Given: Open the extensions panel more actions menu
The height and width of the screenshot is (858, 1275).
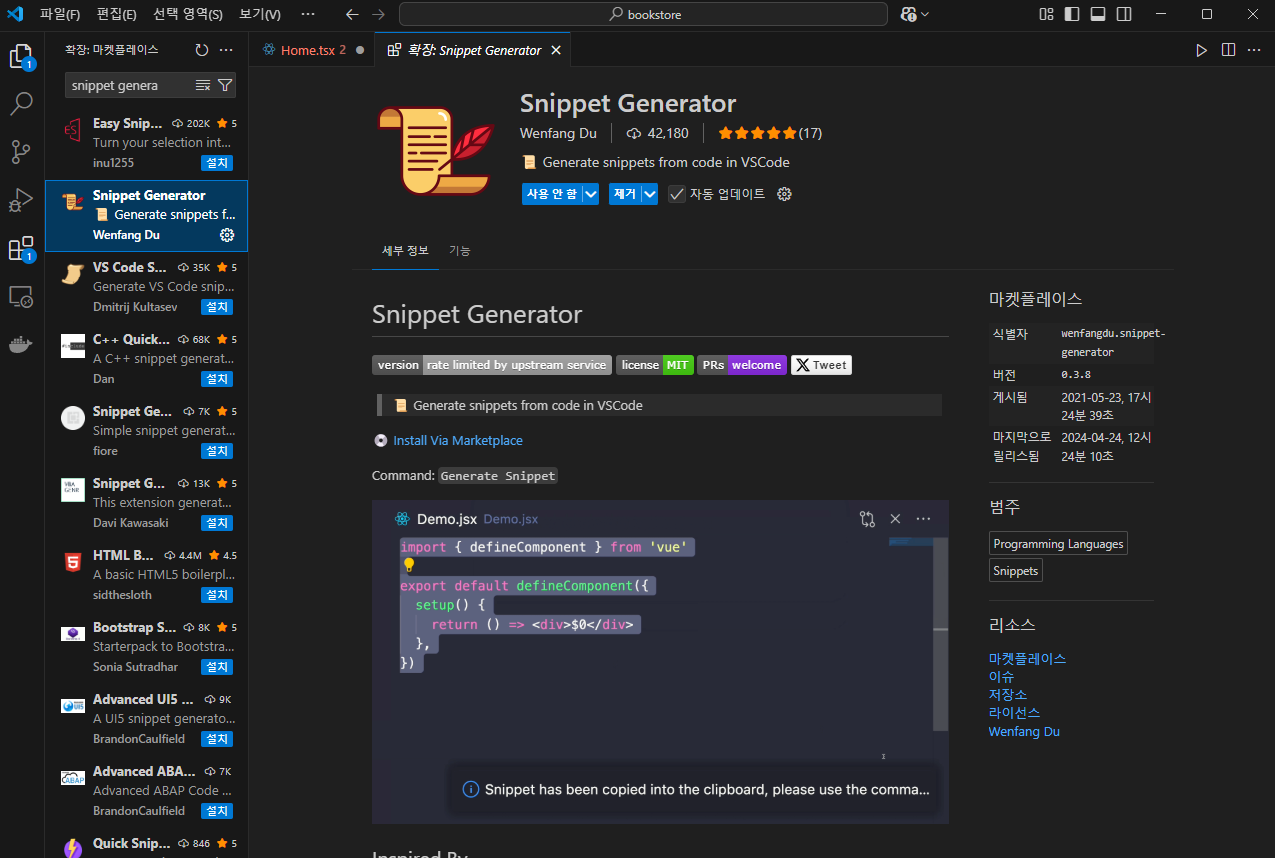Looking at the screenshot, I should [226, 50].
